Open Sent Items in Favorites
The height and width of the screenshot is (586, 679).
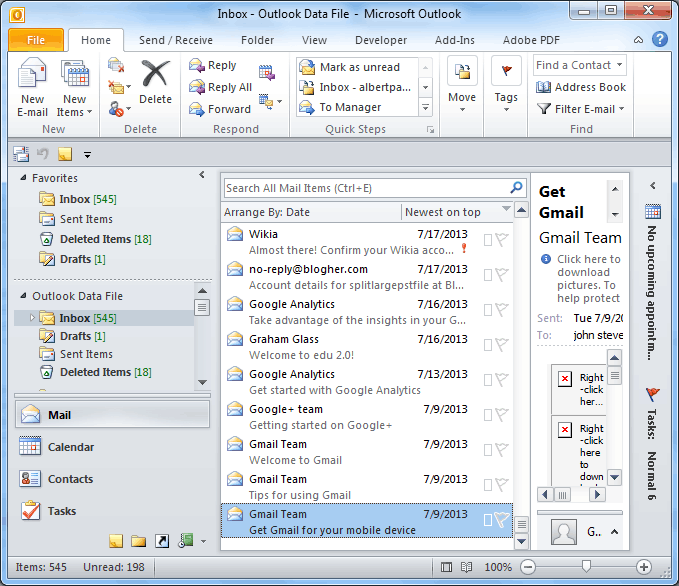tap(86, 219)
